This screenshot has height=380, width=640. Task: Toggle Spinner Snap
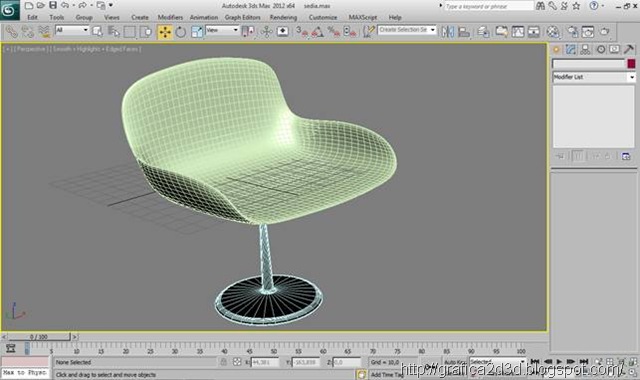click(x=350, y=31)
